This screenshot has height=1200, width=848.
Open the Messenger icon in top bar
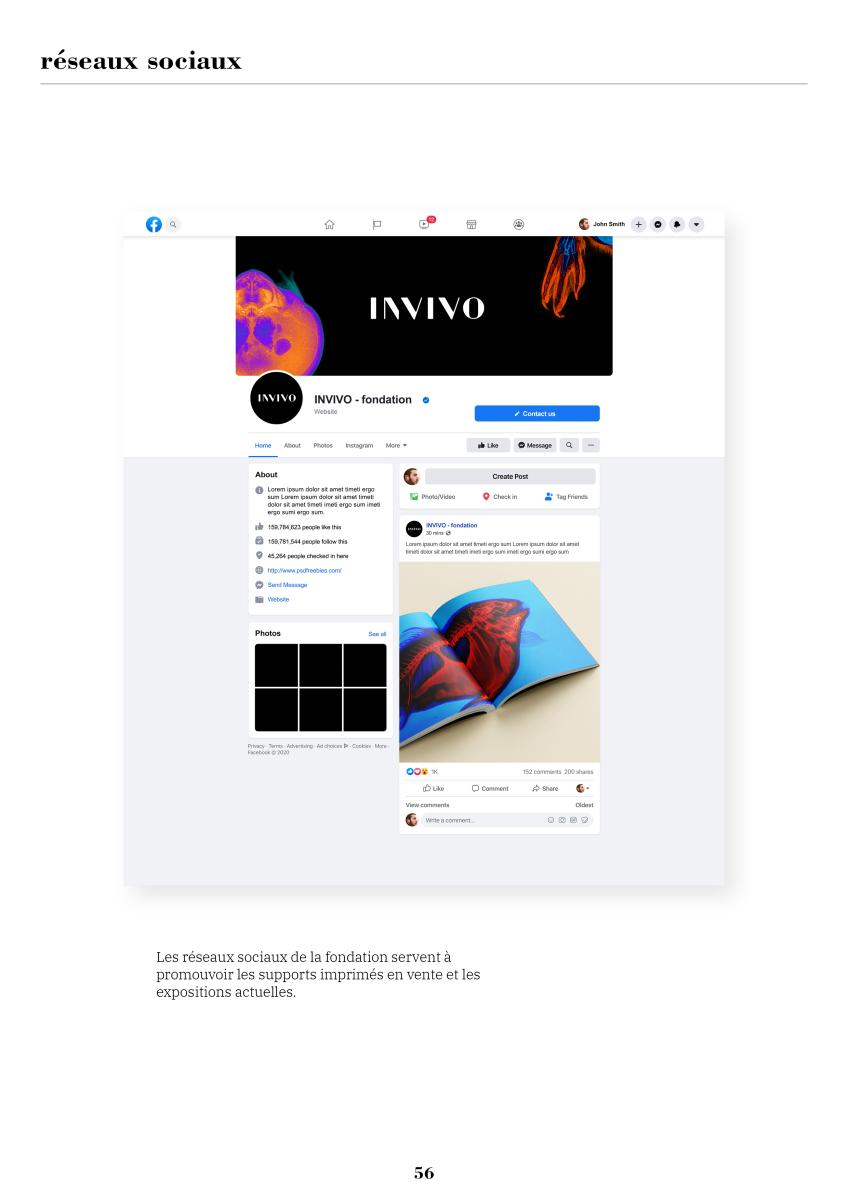tap(658, 224)
